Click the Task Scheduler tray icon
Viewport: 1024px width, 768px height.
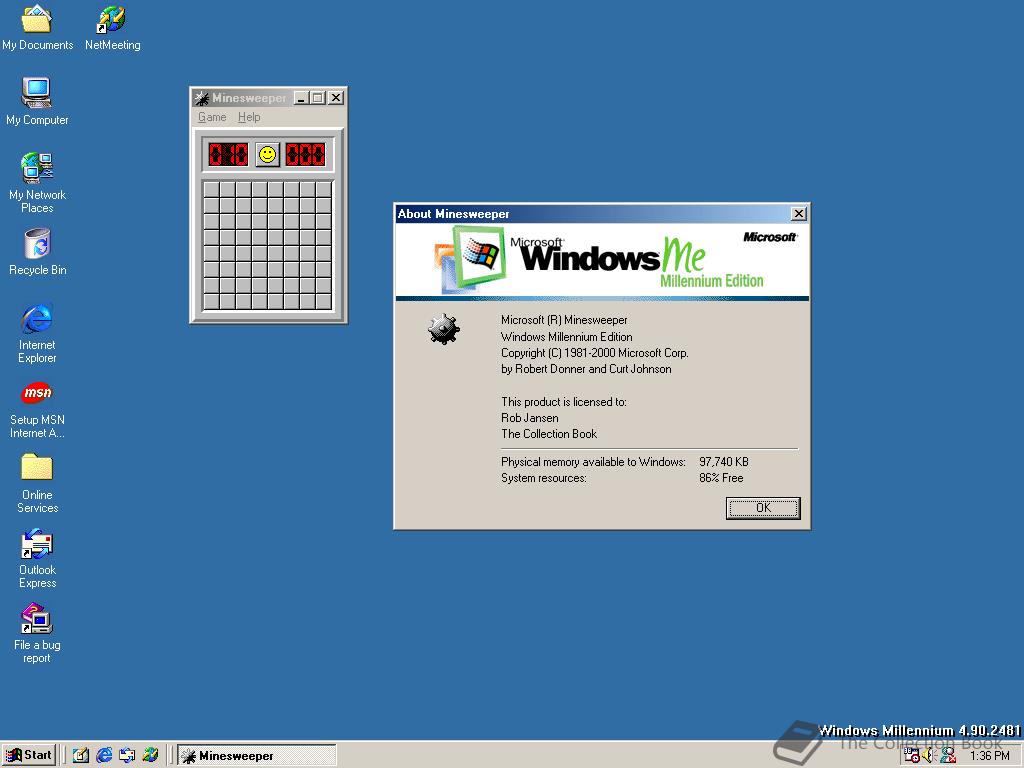coord(912,756)
